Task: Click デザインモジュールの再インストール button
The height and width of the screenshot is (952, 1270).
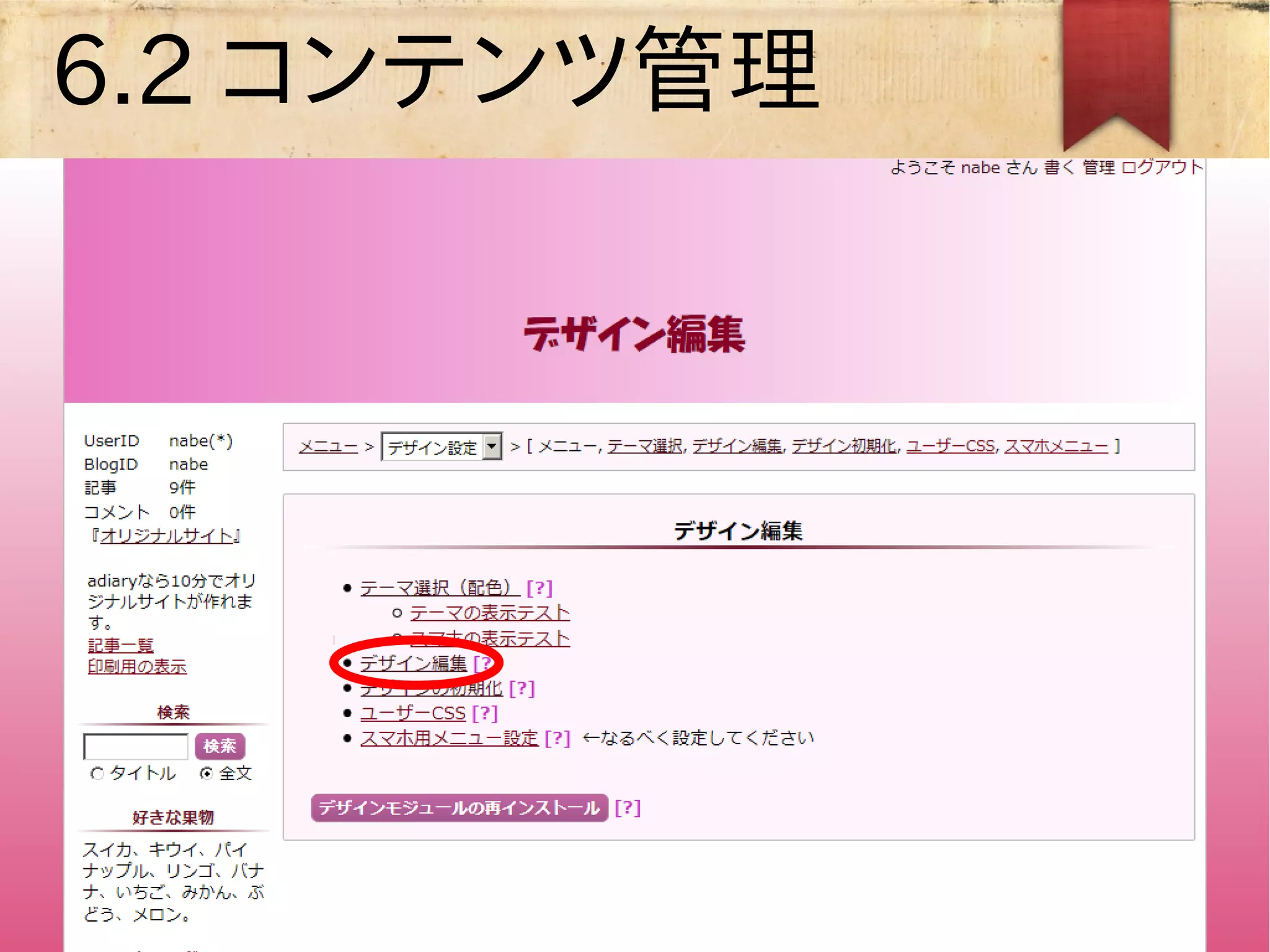Action: coord(460,807)
